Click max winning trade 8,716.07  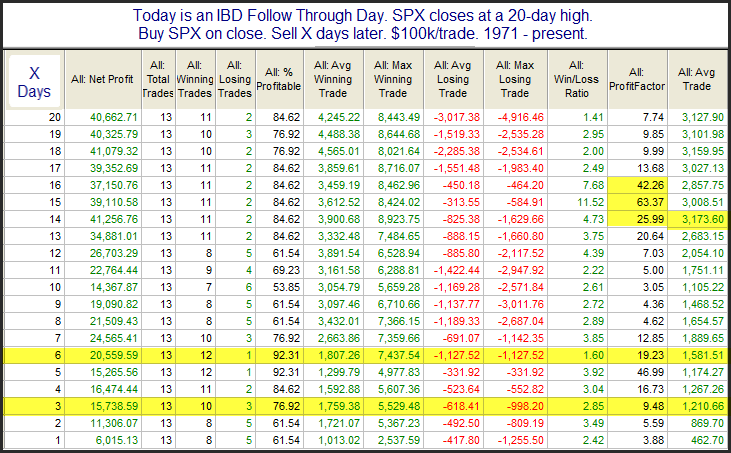pyautogui.click(x=399, y=168)
